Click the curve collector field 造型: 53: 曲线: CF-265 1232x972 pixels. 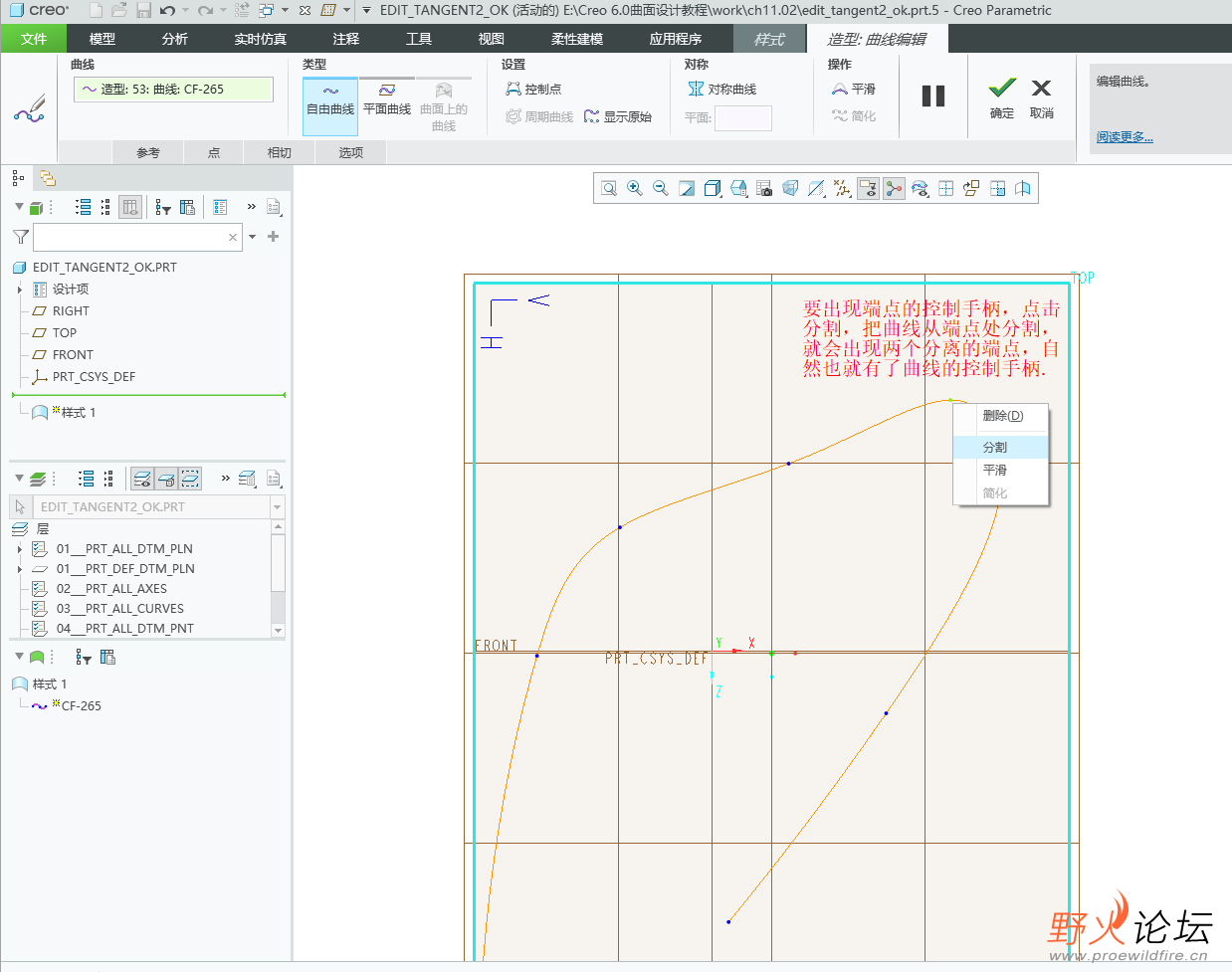pyautogui.click(x=173, y=90)
